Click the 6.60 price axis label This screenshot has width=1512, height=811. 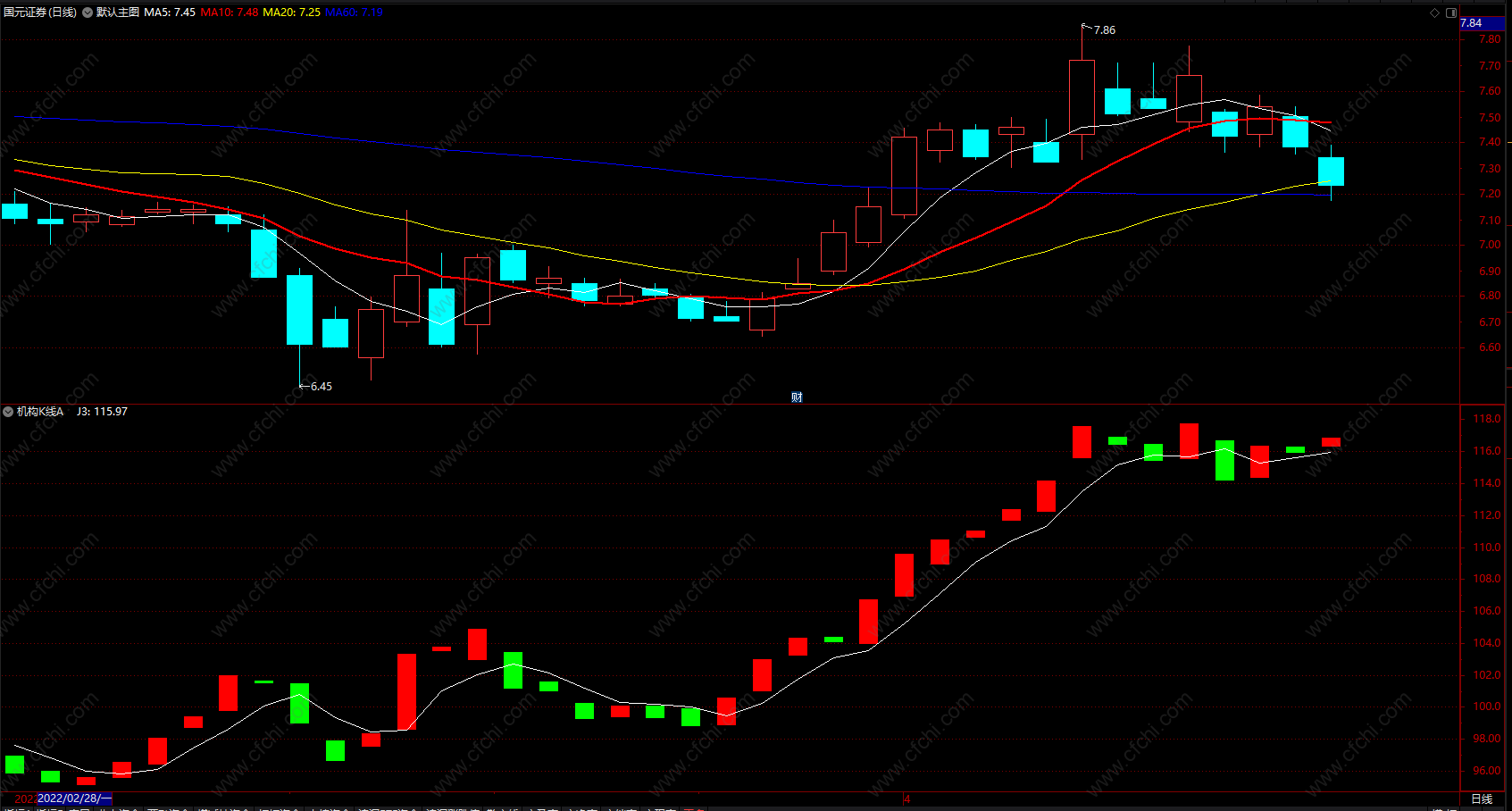click(1490, 348)
